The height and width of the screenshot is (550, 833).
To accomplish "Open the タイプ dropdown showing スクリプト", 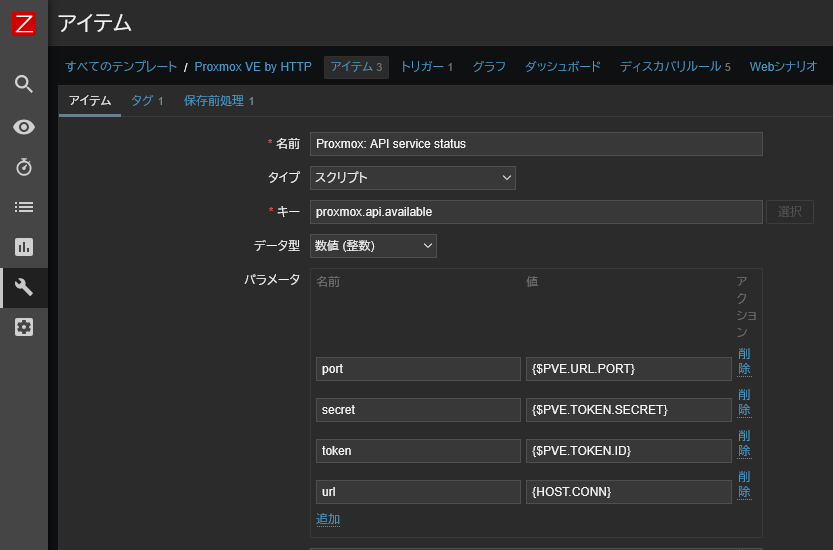I will [x=413, y=178].
